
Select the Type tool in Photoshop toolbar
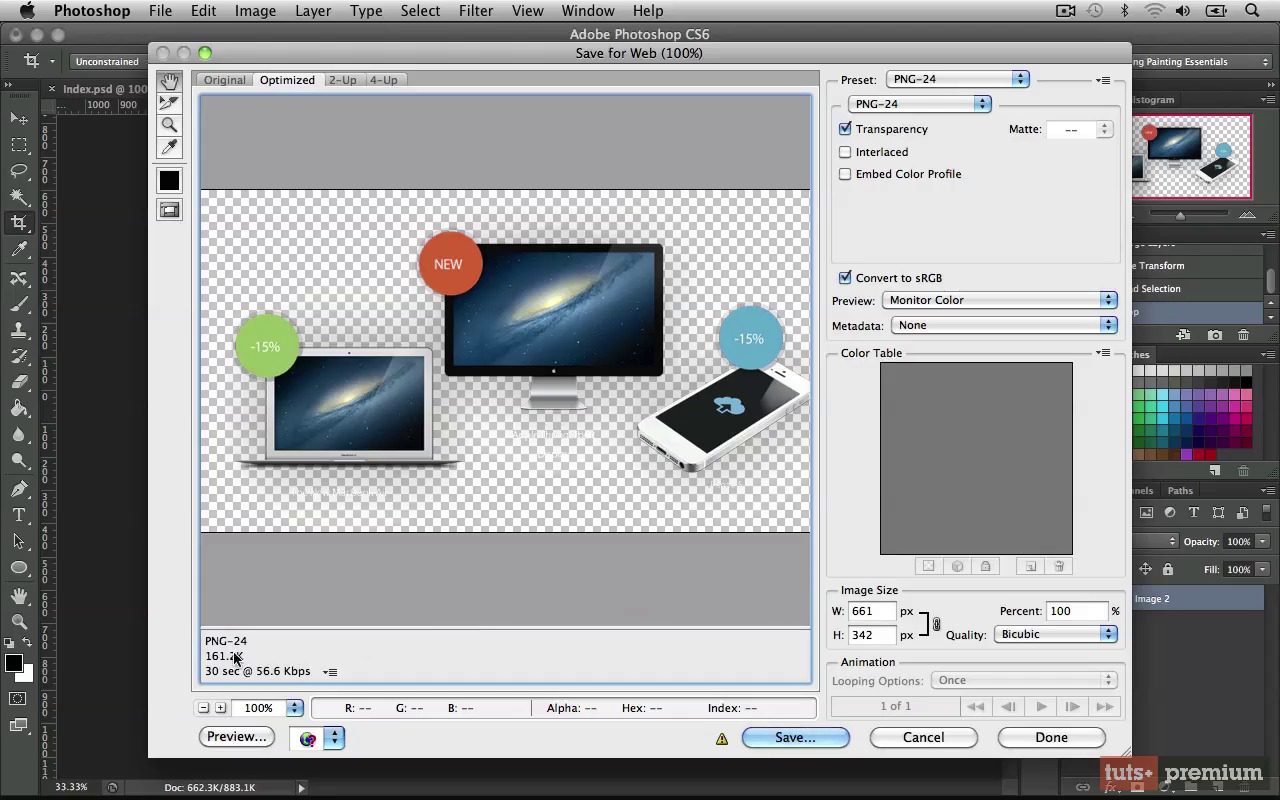(x=19, y=515)
